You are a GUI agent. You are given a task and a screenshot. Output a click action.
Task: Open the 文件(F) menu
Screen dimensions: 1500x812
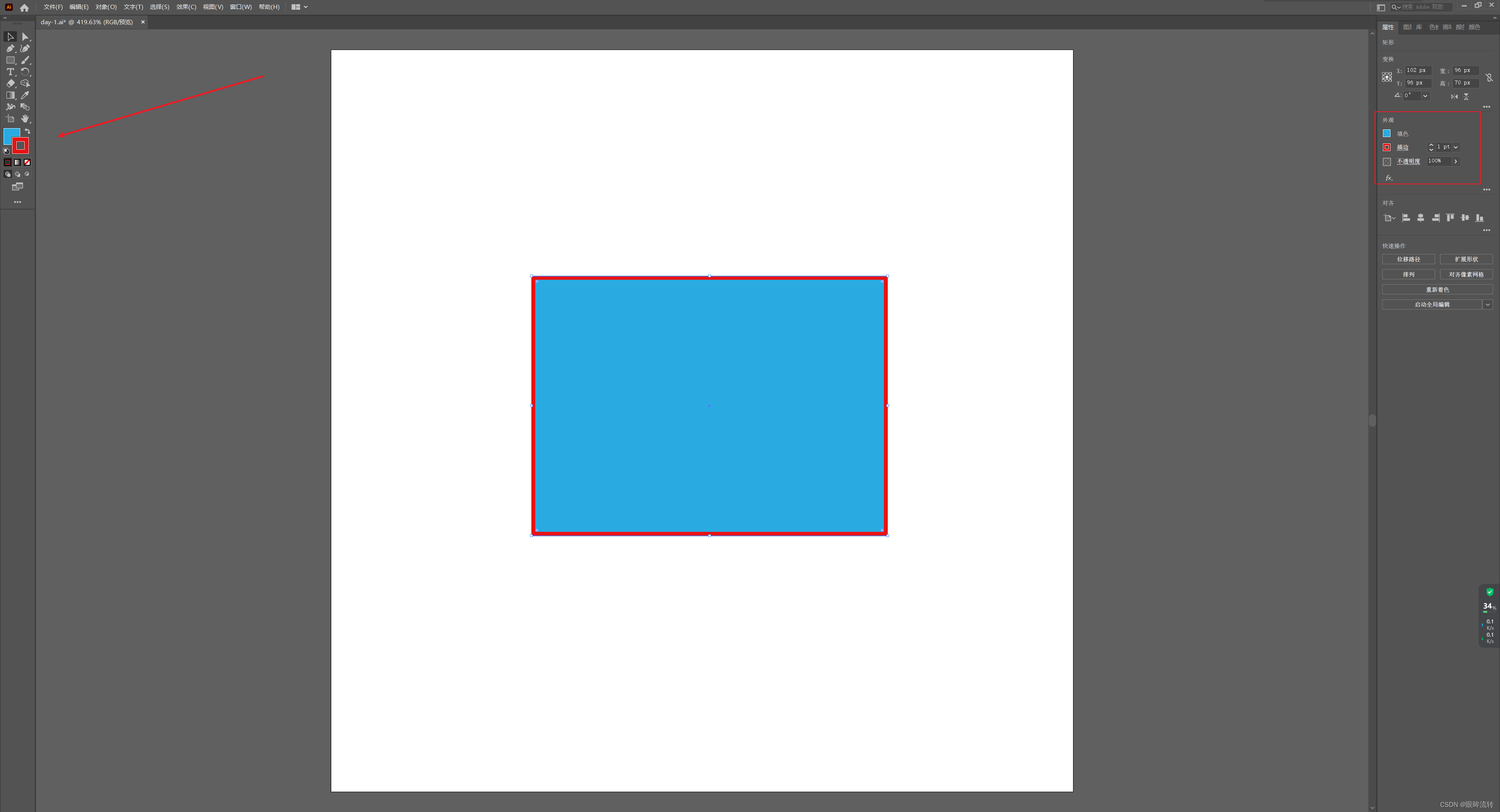[x=53, y=7]
